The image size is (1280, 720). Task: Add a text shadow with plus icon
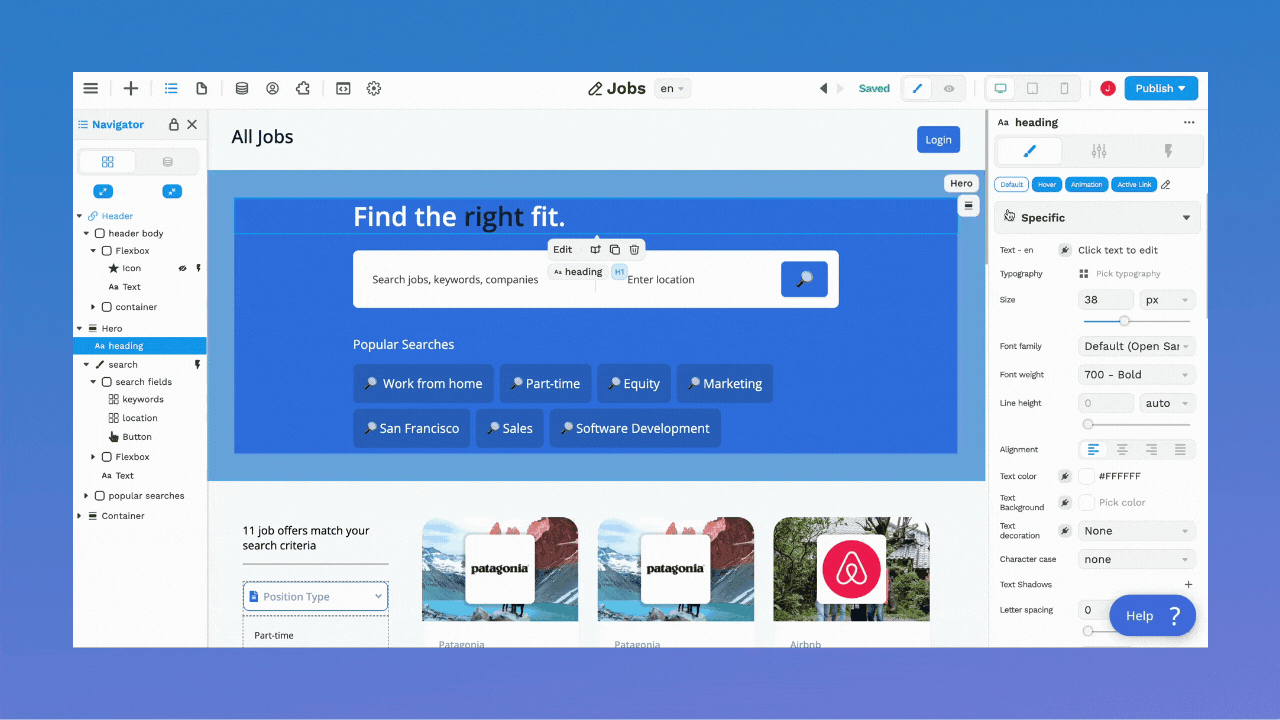[x=1189, y=584]
